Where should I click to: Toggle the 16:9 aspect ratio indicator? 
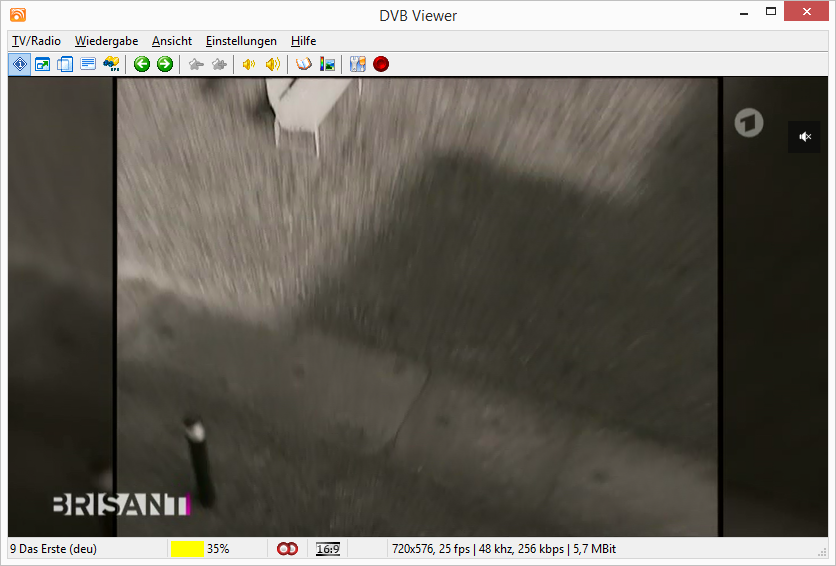[x=327, y=549]
